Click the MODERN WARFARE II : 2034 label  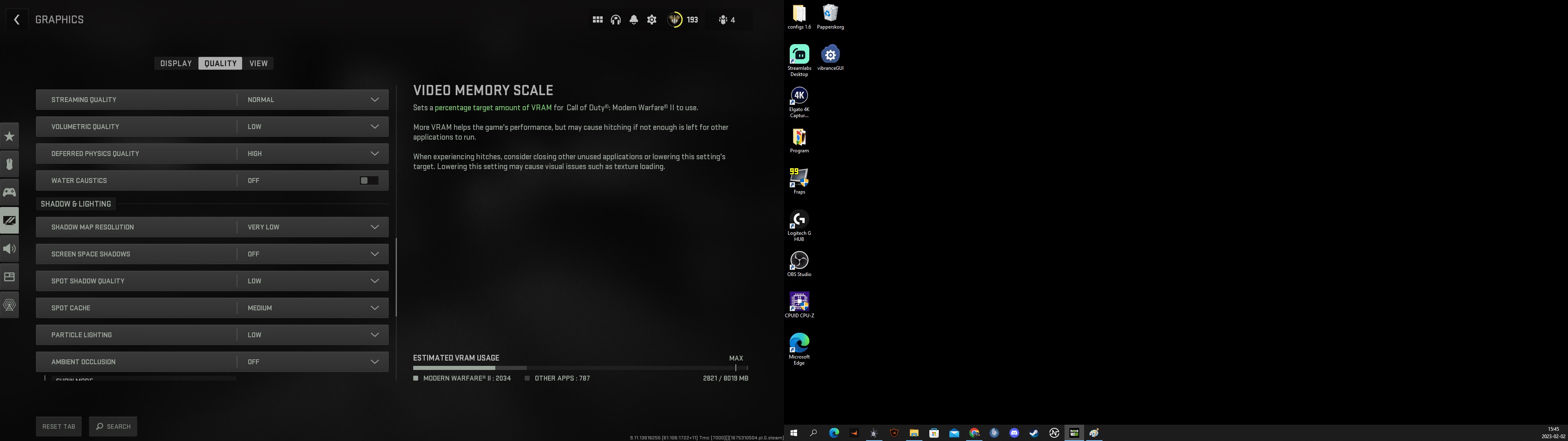point(467,378)
